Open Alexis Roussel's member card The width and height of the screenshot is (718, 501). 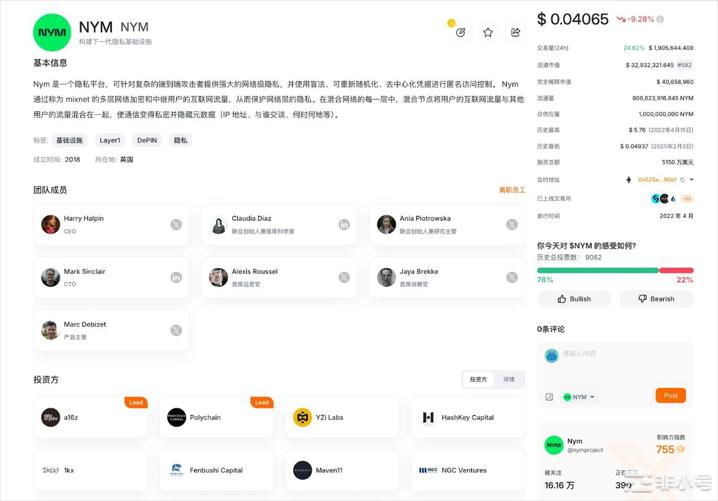point(279,278)
